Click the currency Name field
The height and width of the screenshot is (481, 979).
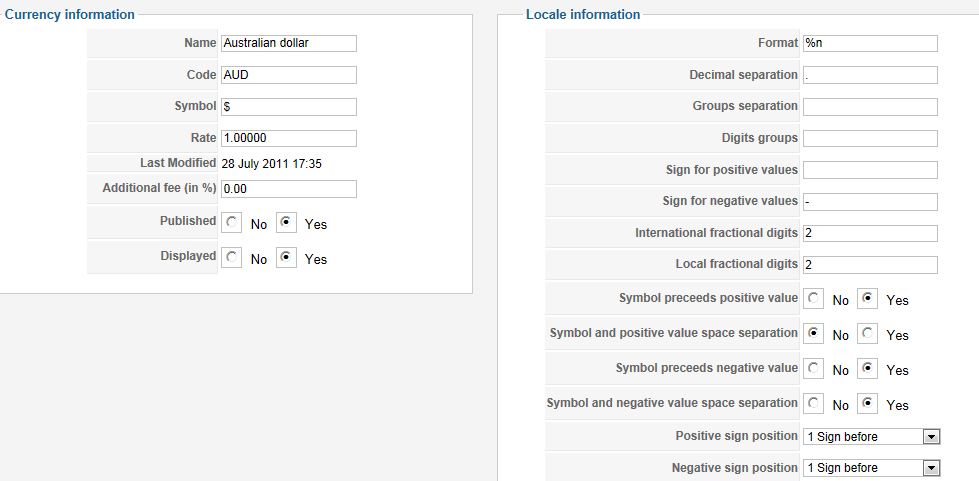tap(288, 43)
